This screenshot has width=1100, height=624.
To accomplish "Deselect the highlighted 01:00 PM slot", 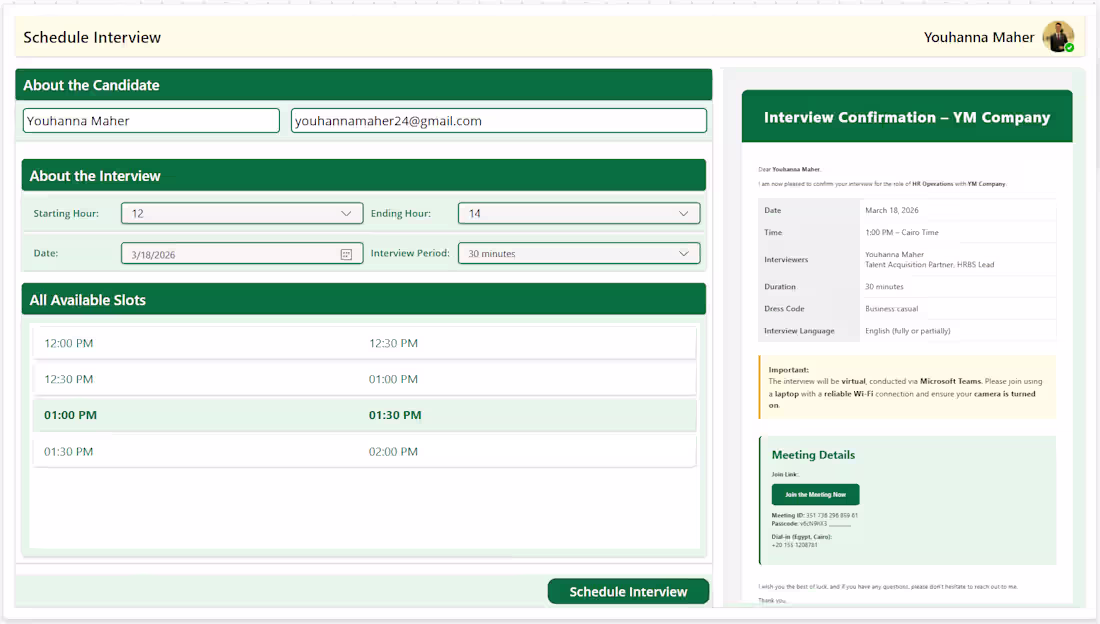I will click(x=364, y=415).
